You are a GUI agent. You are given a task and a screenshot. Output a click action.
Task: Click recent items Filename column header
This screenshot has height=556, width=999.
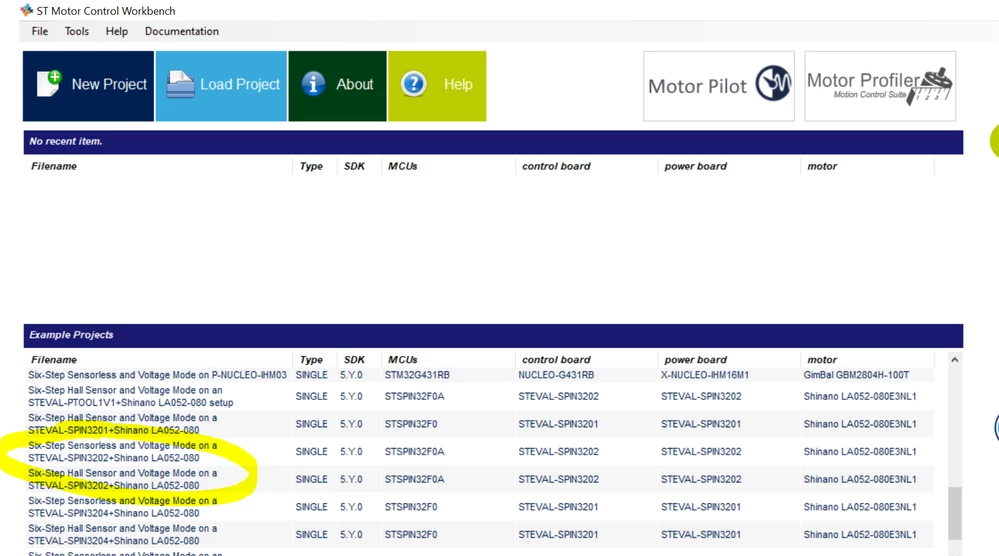click(x=54, y=166)
